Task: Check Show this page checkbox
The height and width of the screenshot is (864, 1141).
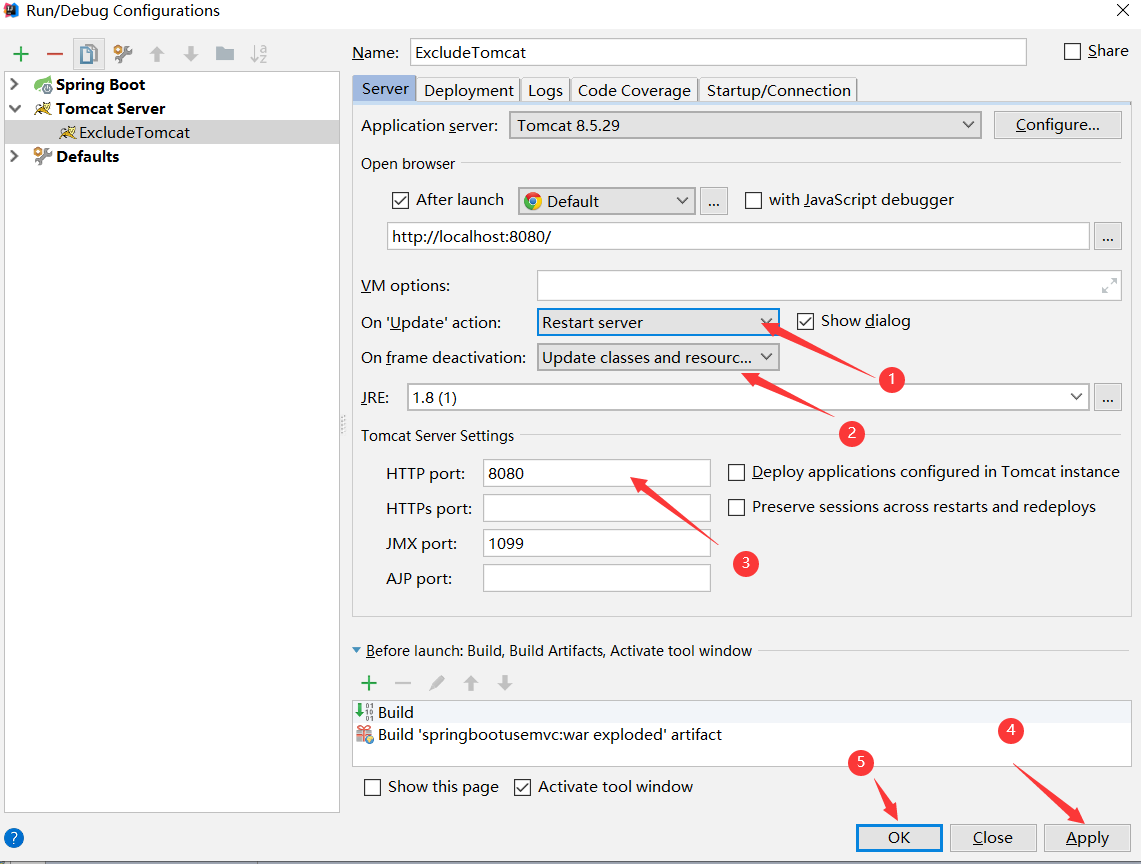Action: click(372, 788)
